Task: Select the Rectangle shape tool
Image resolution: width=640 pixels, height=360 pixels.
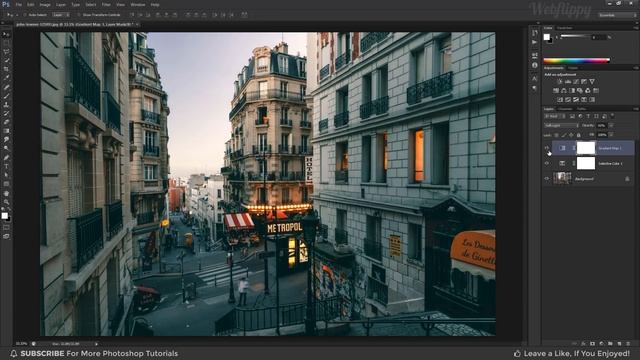Action: 6,184
